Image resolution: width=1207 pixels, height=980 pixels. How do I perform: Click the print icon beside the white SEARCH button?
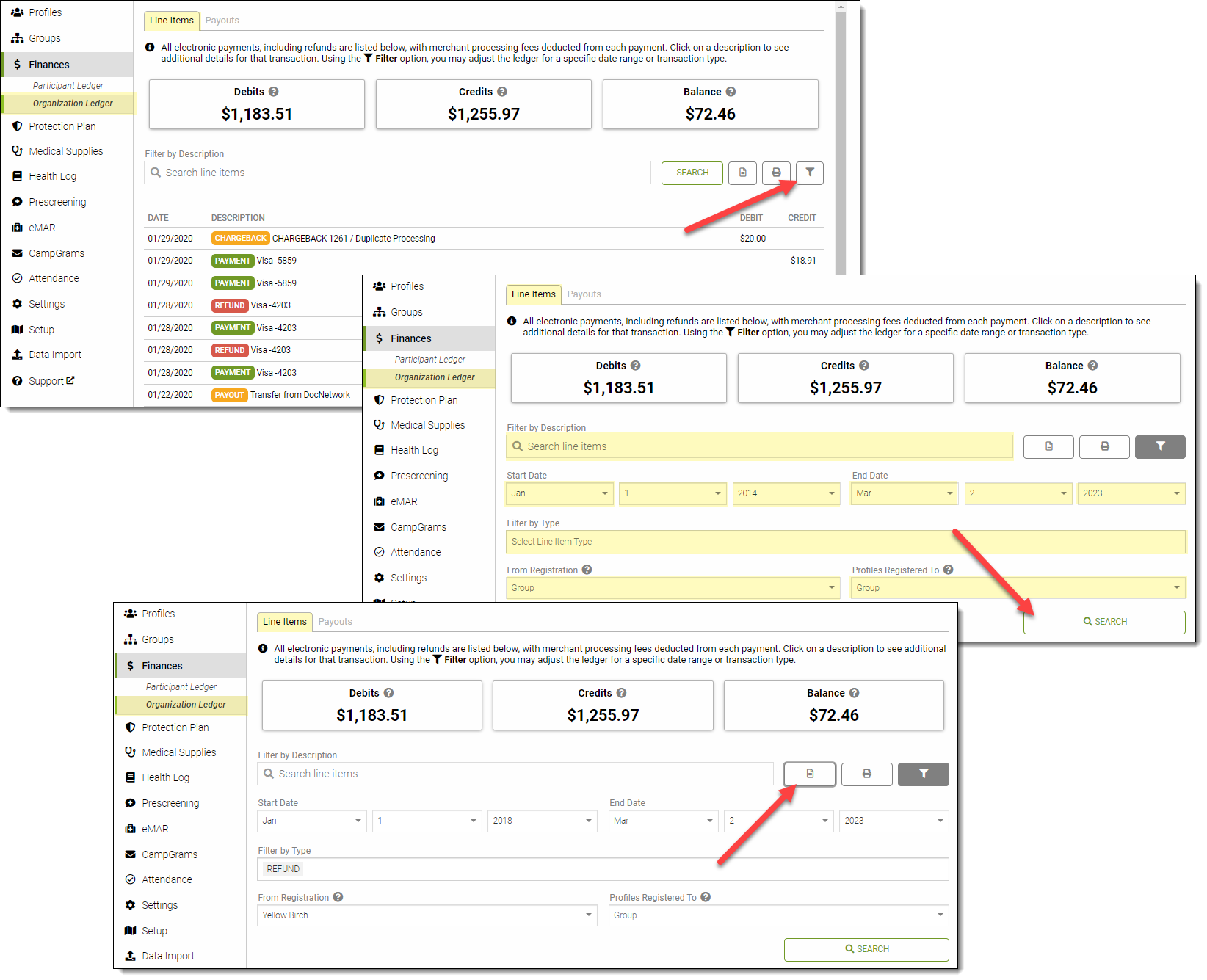point(775,173)
